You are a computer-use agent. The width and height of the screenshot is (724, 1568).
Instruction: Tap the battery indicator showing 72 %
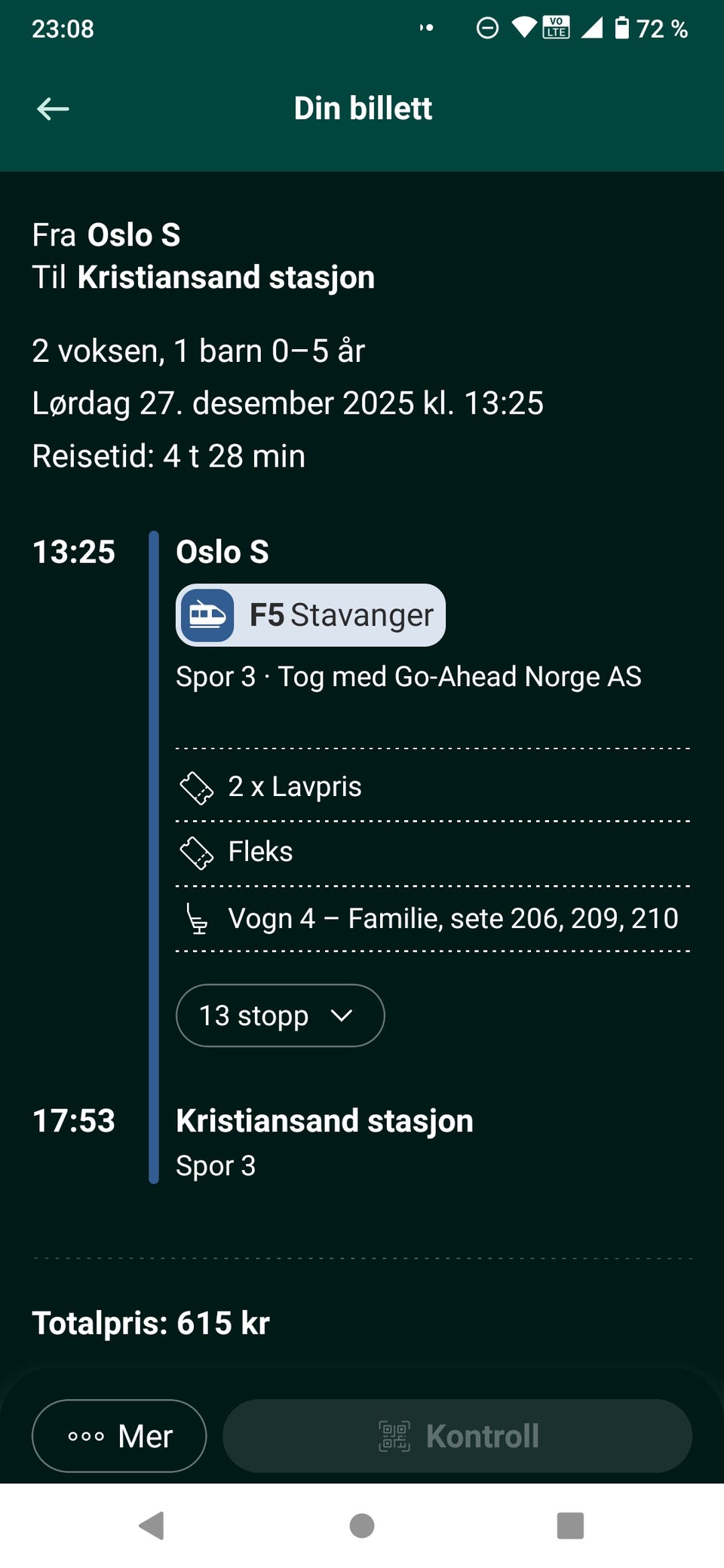[x=651, y=29]
